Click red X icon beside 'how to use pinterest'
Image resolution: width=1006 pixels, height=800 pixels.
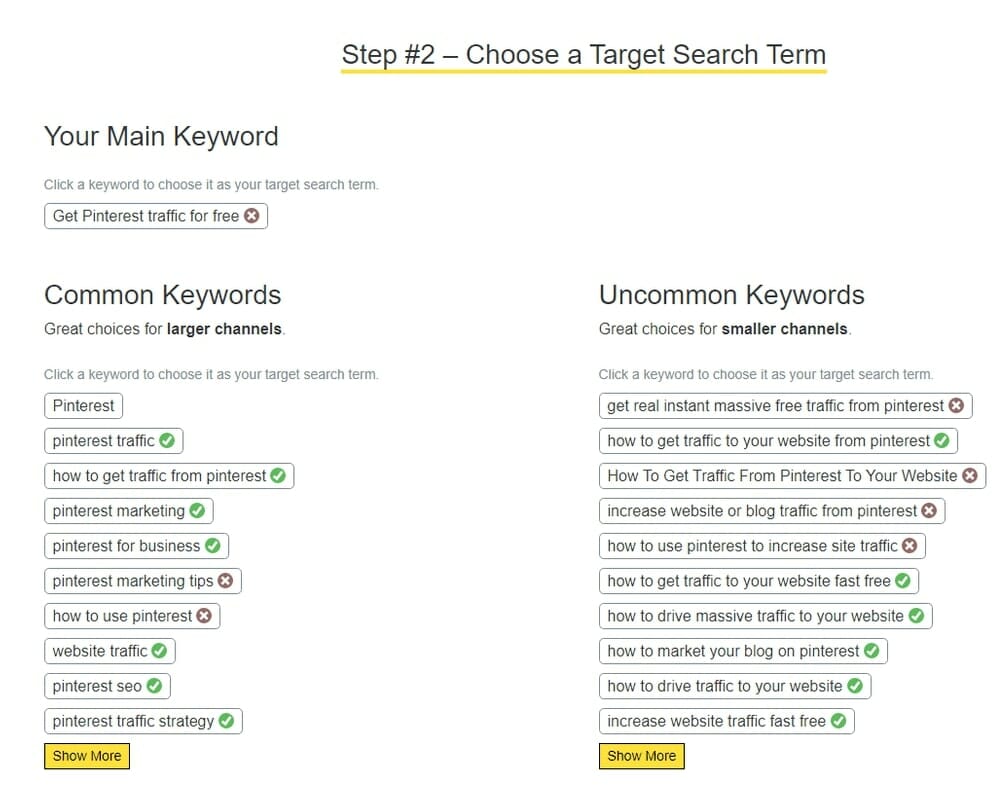pos(204,616)
